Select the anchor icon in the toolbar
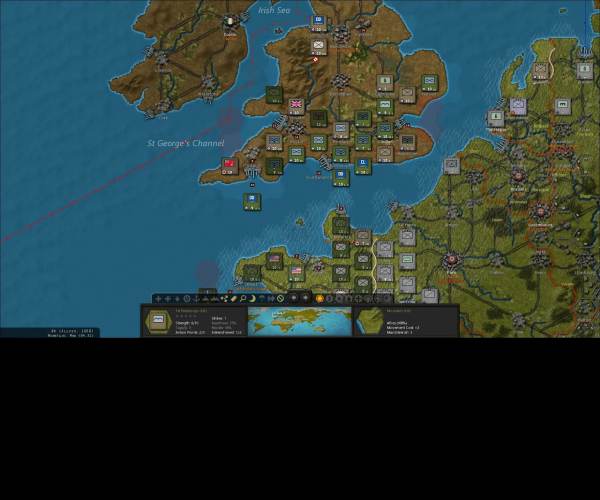Screen dimensions: 600x500 coord(196,299)
